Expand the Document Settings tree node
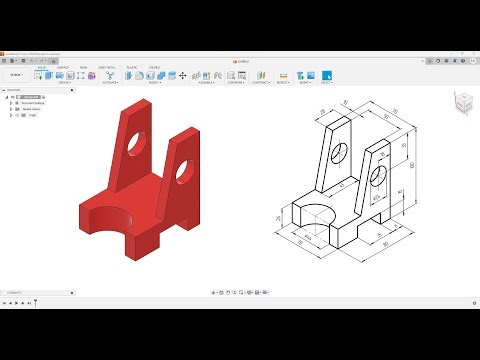 [11, 103]
